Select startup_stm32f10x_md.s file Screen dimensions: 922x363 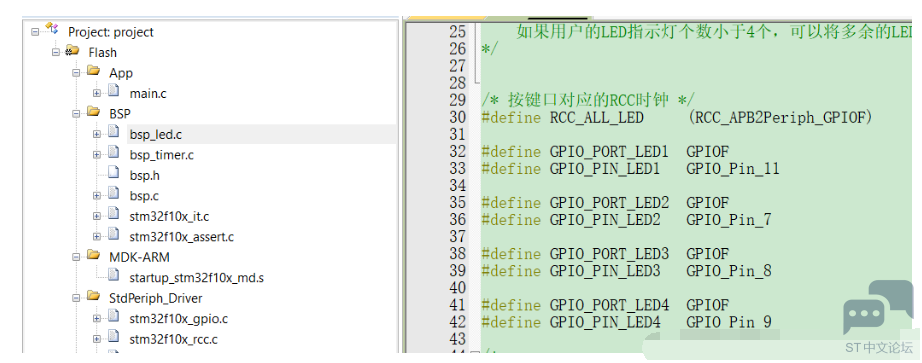196,278
